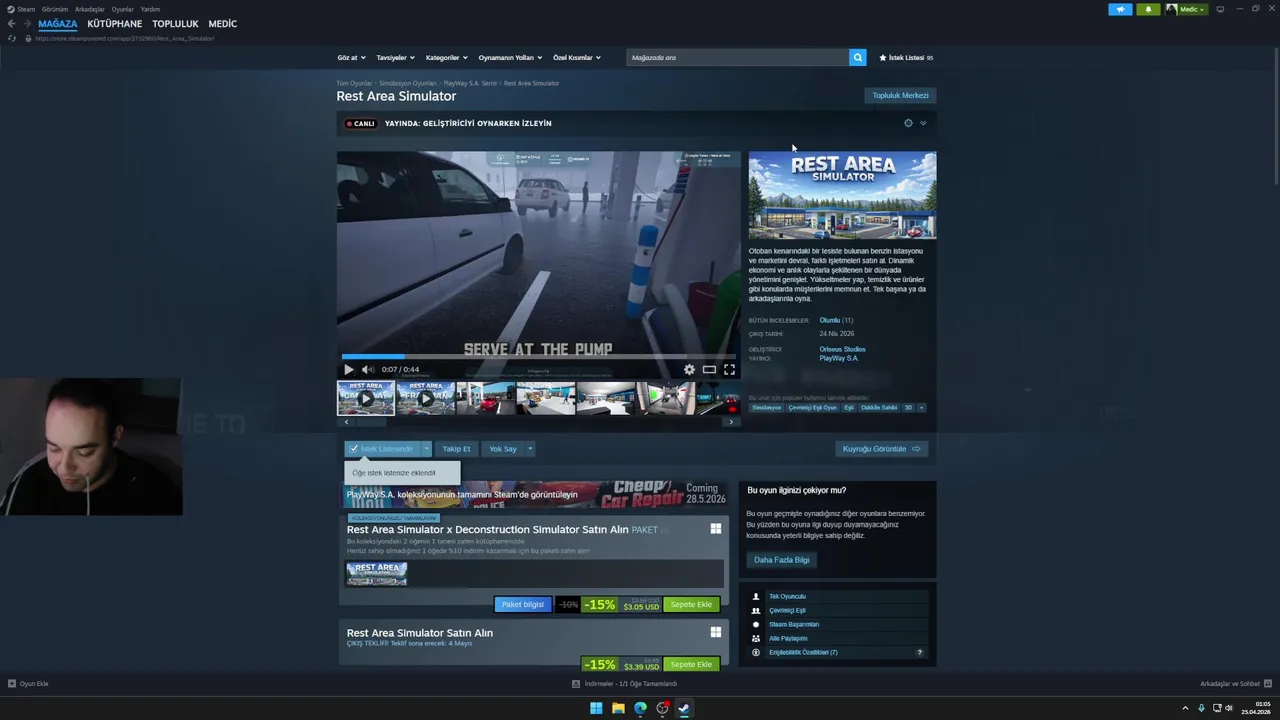Screen dimensions: 1280x720
Task: Mute the trailer volume speaker icon
Action: point(367,369)
